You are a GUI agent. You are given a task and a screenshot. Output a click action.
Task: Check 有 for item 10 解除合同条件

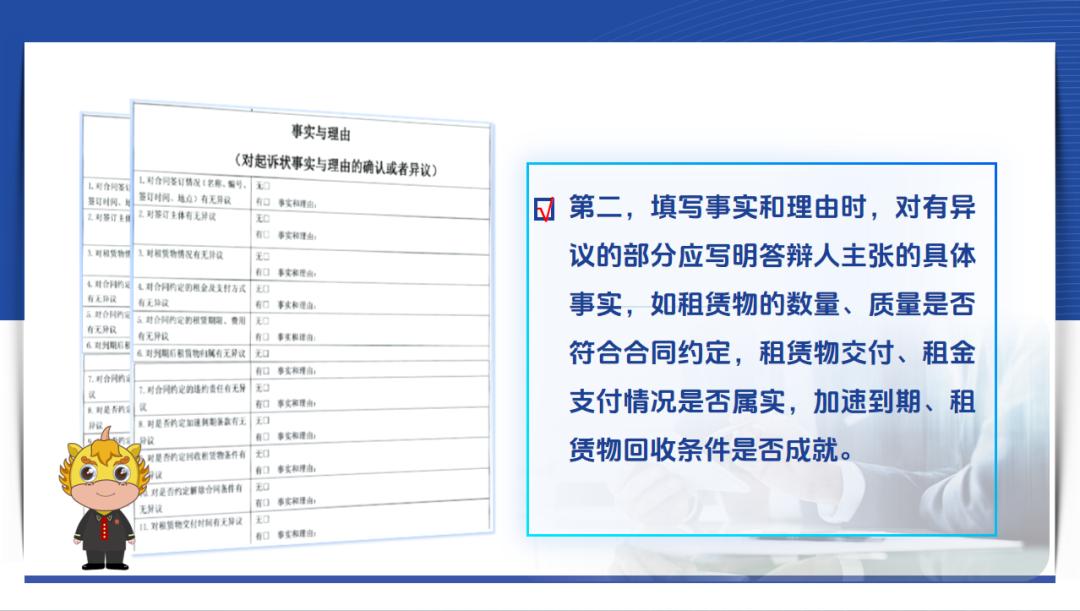tap(265, 502)
